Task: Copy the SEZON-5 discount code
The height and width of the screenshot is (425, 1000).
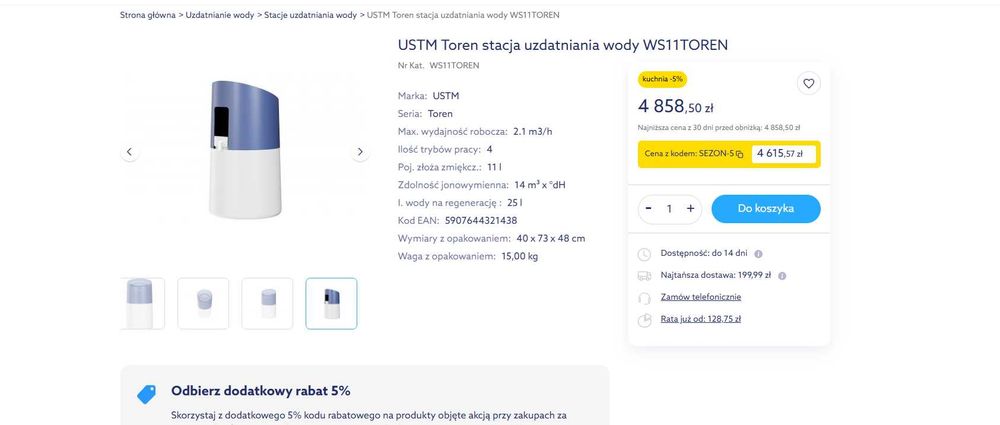Action: click(740, 154)
